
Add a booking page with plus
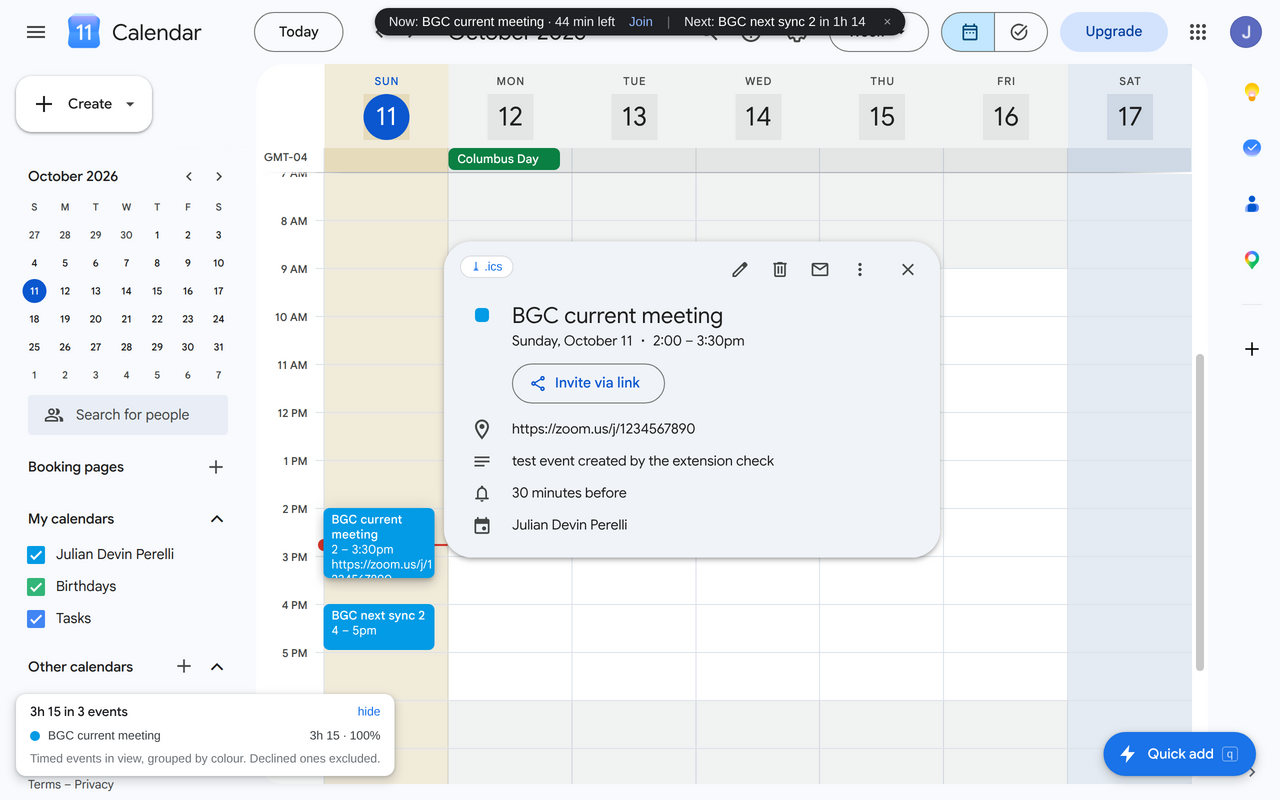[216, 467]
